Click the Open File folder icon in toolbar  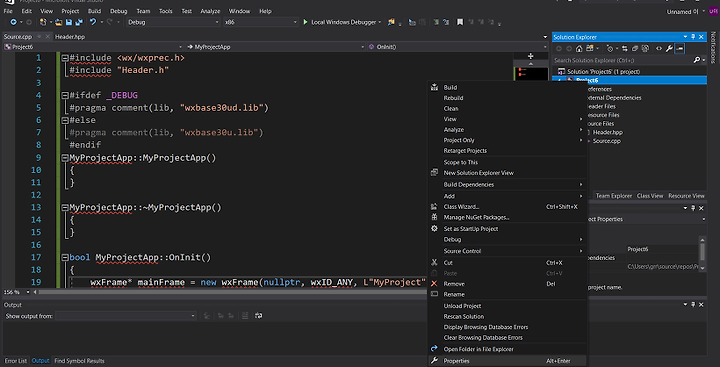[58, 22]
